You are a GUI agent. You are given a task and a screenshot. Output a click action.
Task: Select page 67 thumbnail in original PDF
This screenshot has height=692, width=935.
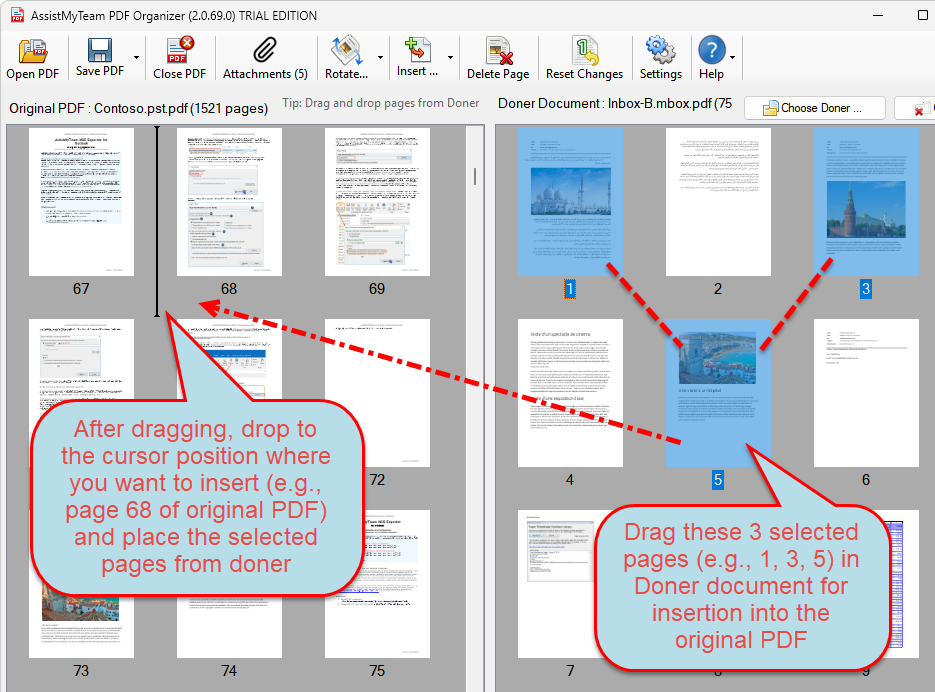click(x=81, y=202)
